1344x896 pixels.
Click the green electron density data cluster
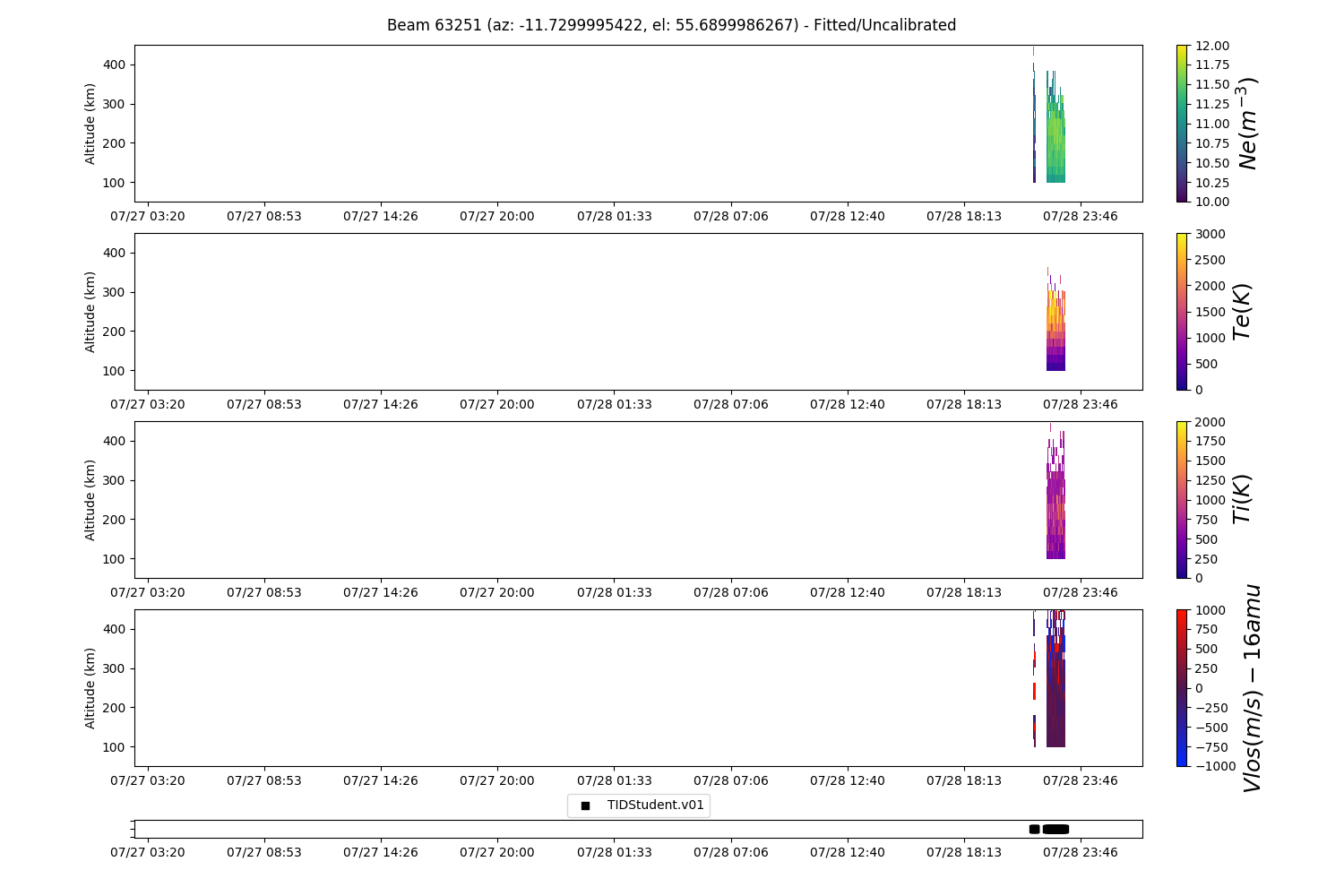[1055, 143]
